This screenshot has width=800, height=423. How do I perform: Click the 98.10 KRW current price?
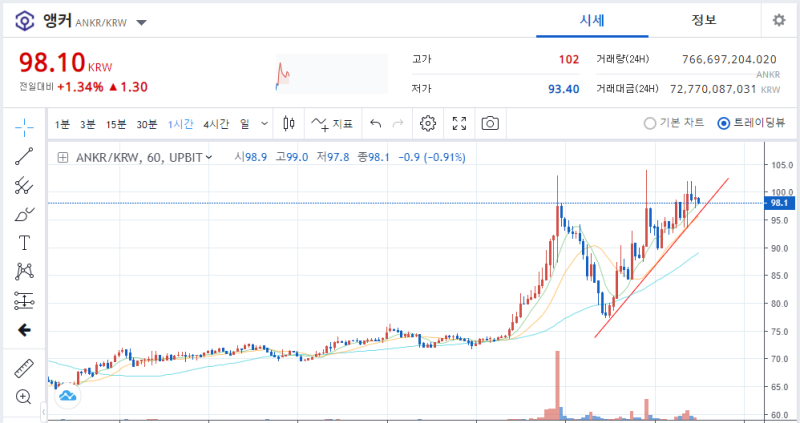click(65, 63)
